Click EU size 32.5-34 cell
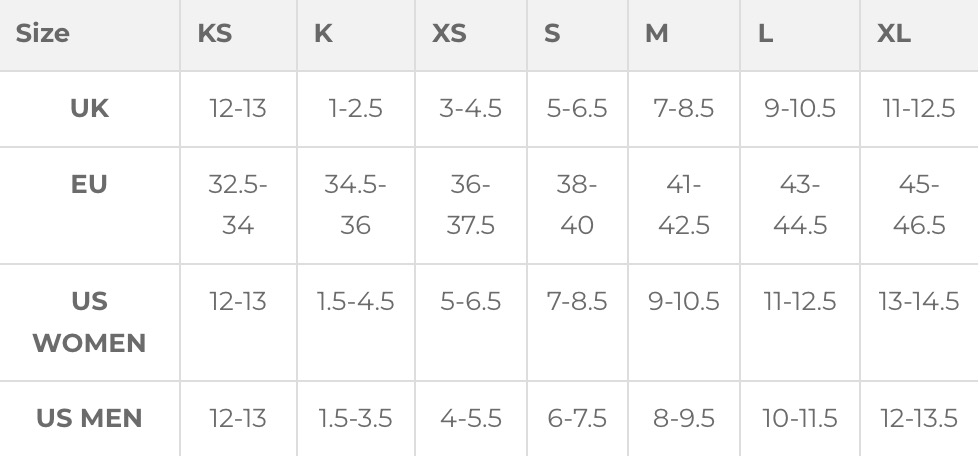 [x=238, y=205]
